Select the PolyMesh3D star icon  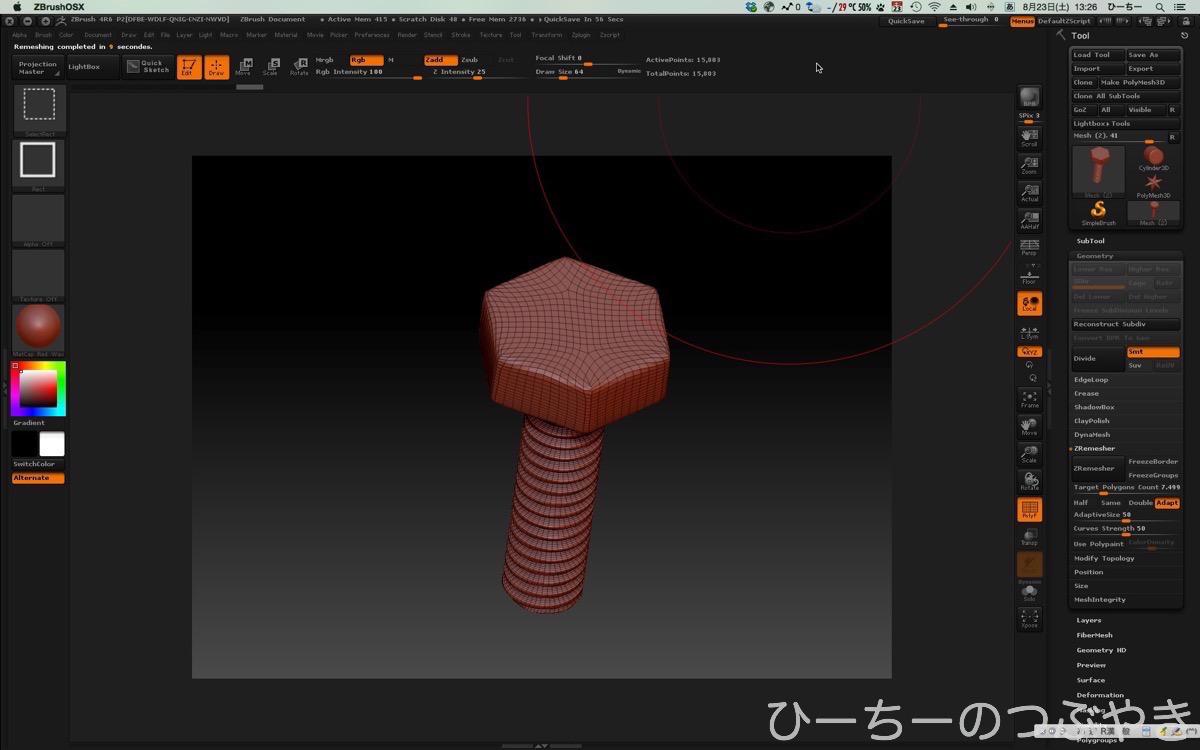tap(1153, 184)
